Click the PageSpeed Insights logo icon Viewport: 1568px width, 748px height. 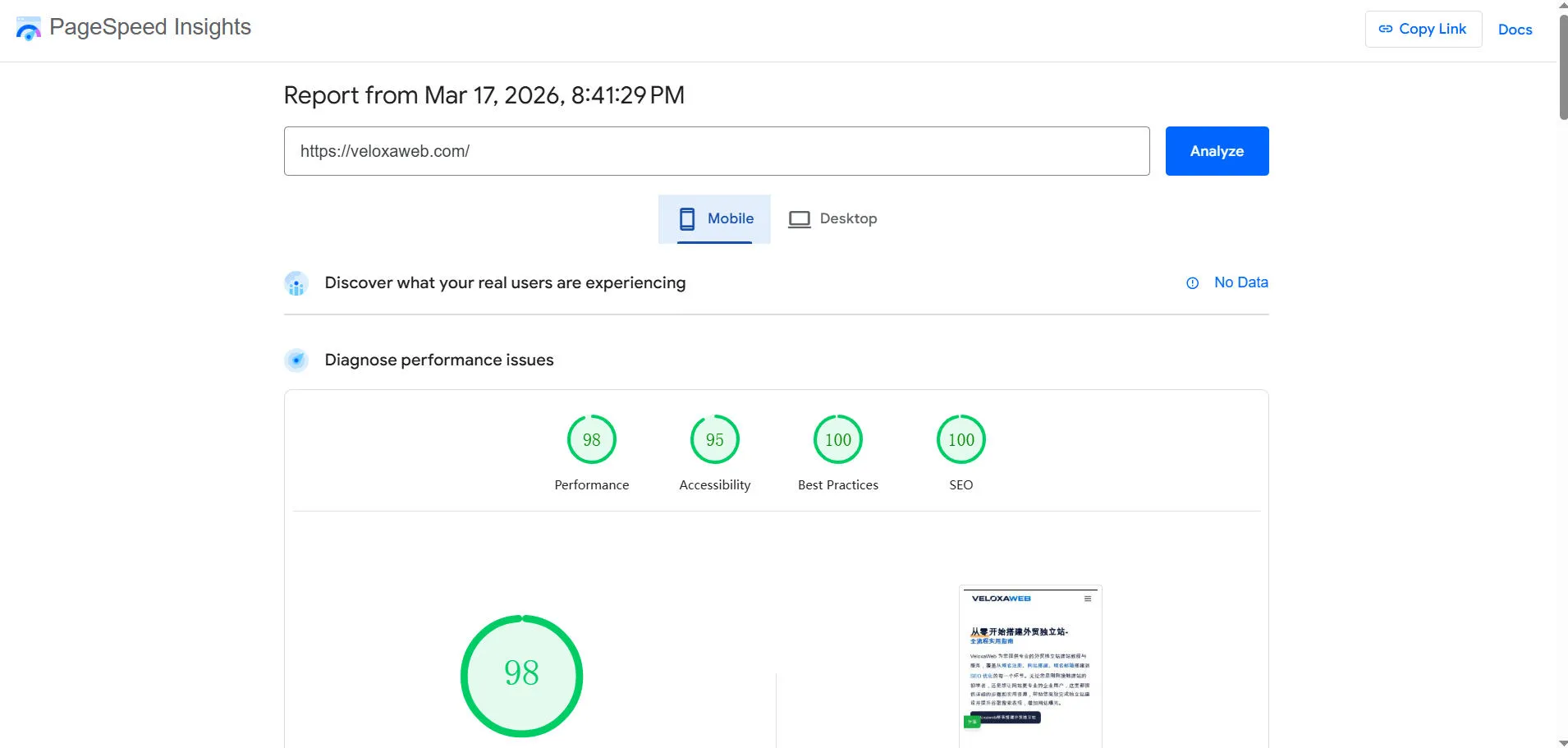tap(28, 29)
